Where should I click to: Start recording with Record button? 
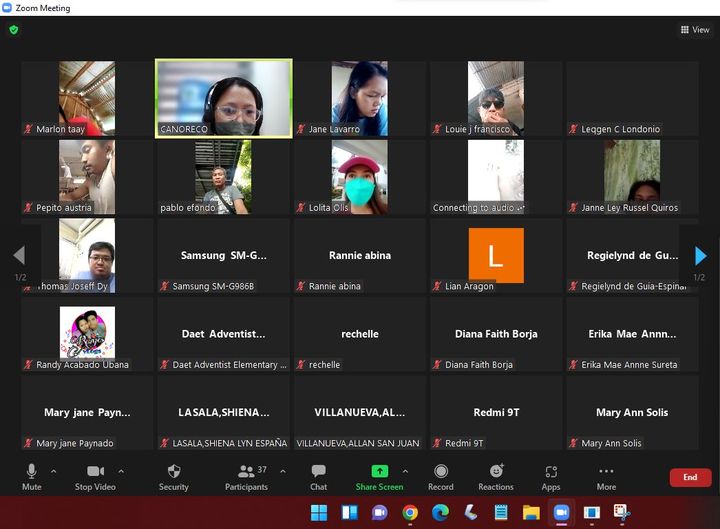[440, 476]
